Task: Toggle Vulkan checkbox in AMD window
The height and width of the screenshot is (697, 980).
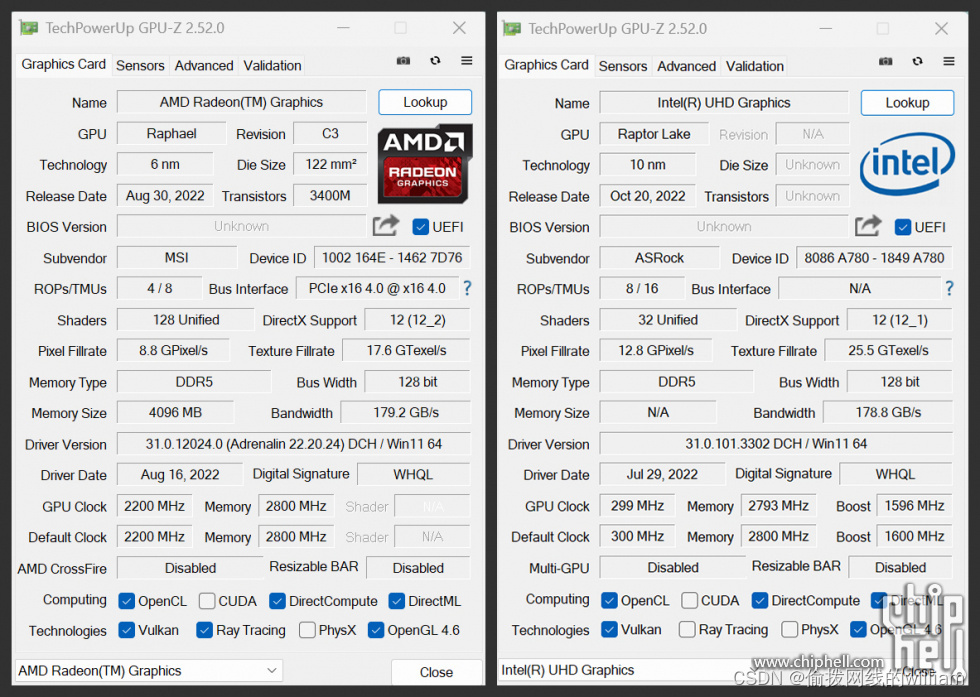Action: tap(126, 630)
